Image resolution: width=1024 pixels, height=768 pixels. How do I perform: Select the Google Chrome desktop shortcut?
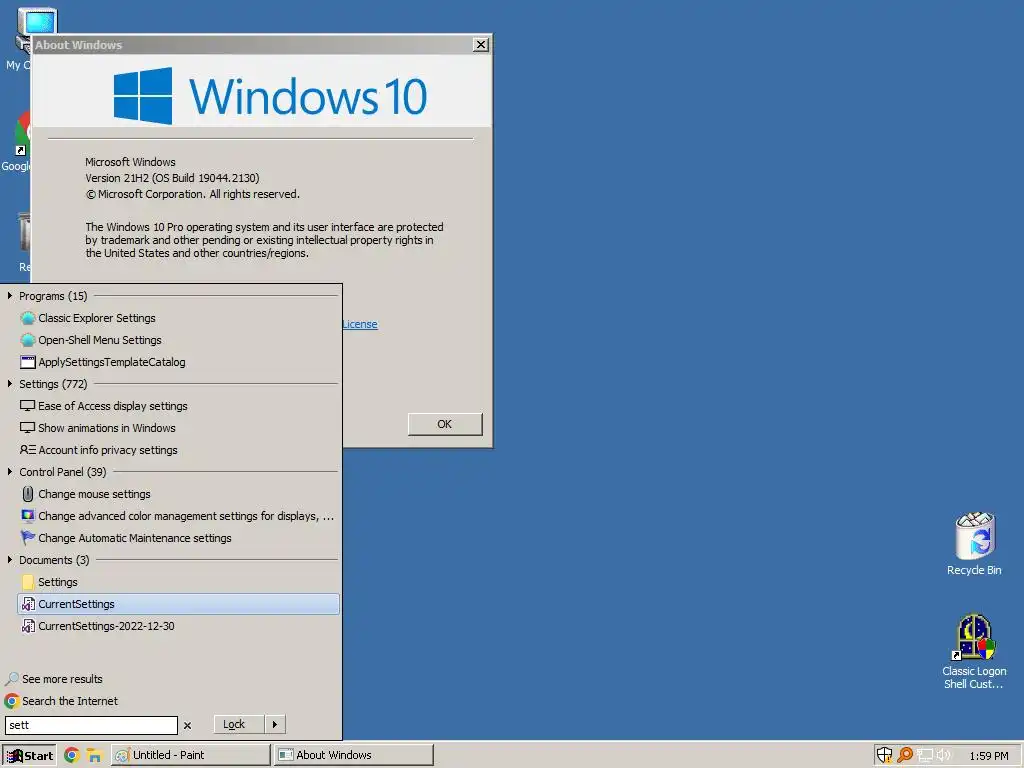click(x=16, y=142)
